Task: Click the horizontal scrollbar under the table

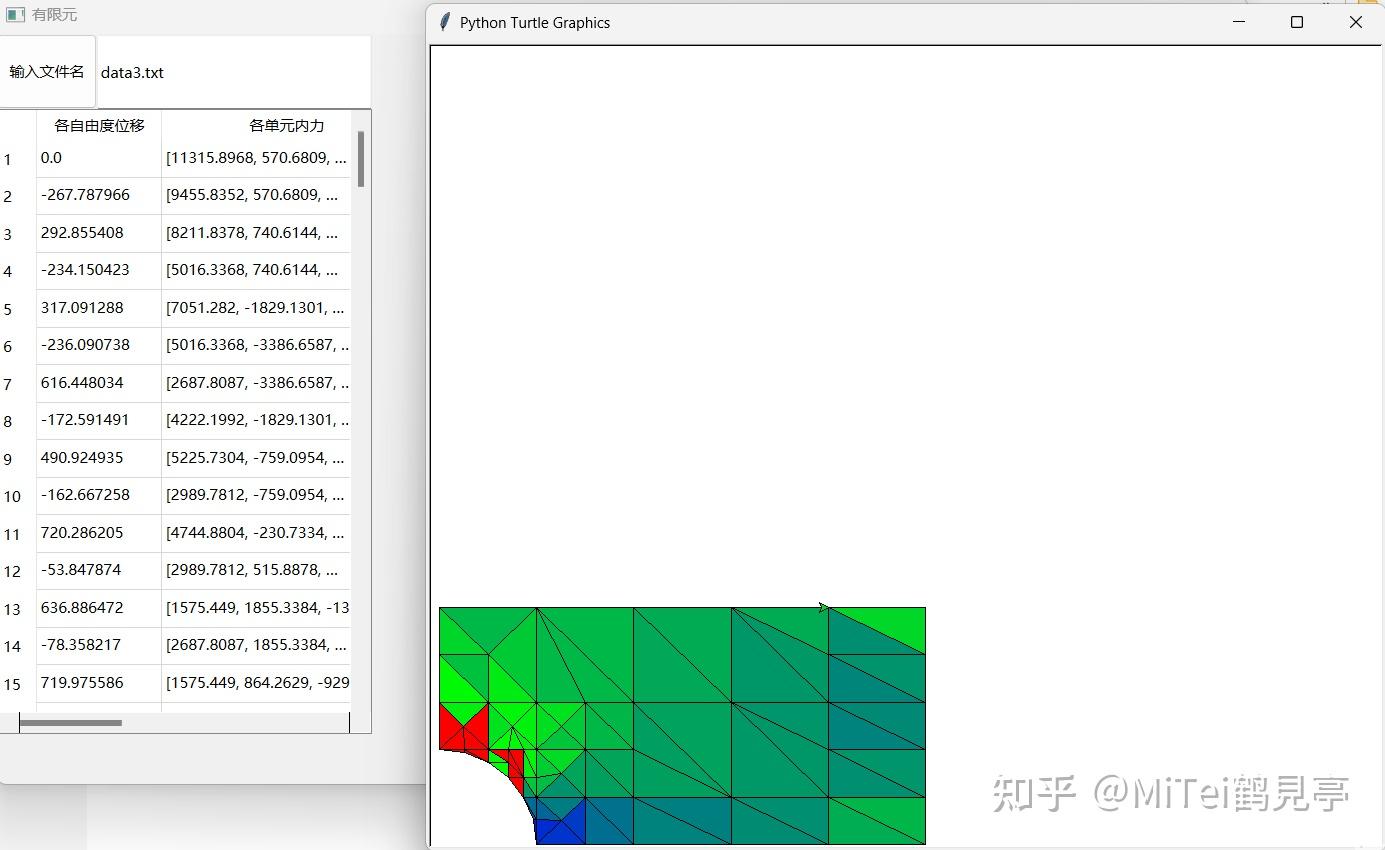Action: coord(71,722)
